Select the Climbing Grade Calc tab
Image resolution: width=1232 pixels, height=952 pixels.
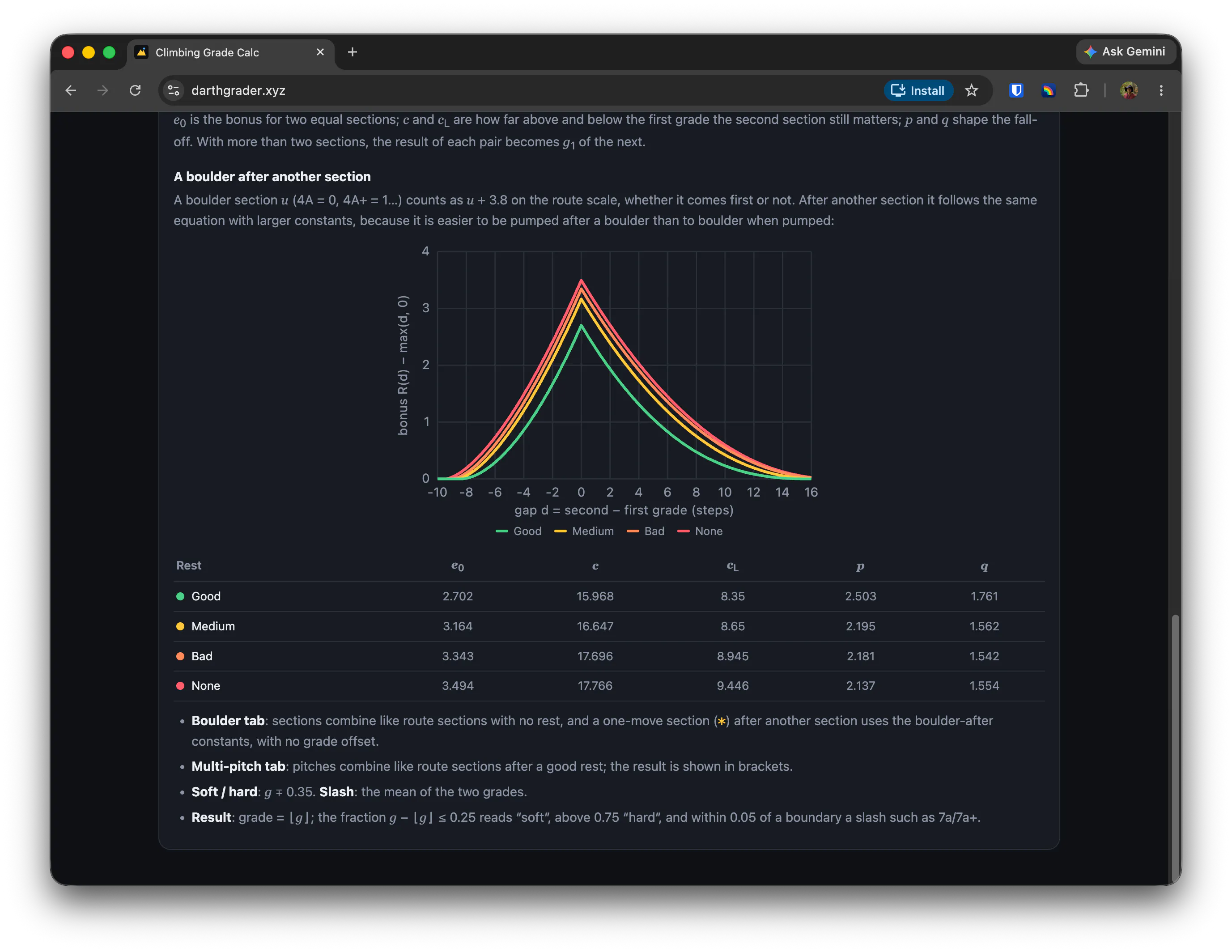pos(230,52)
